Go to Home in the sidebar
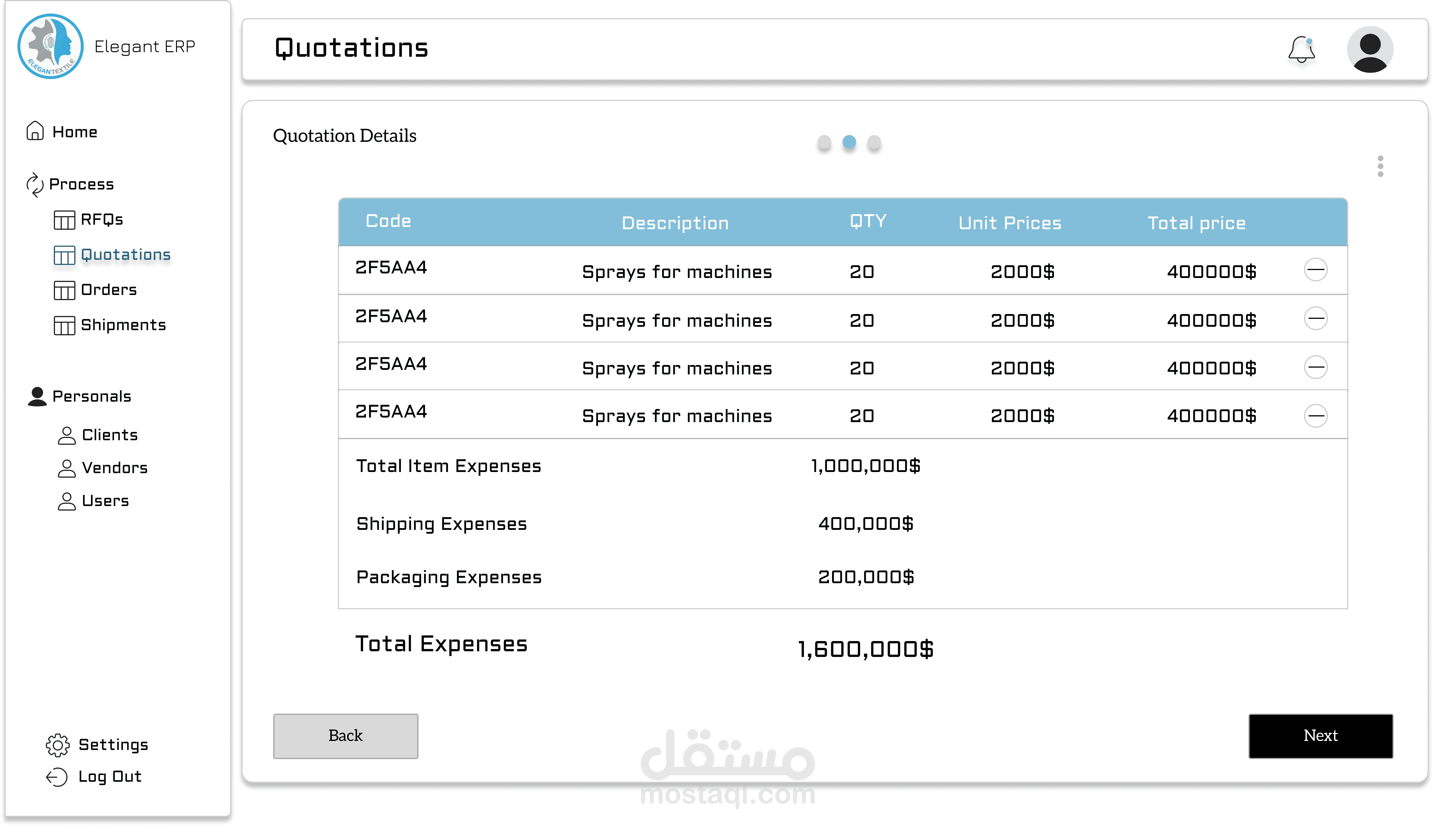This screenshot has width=1456, height=826. [x=74, y=132]
